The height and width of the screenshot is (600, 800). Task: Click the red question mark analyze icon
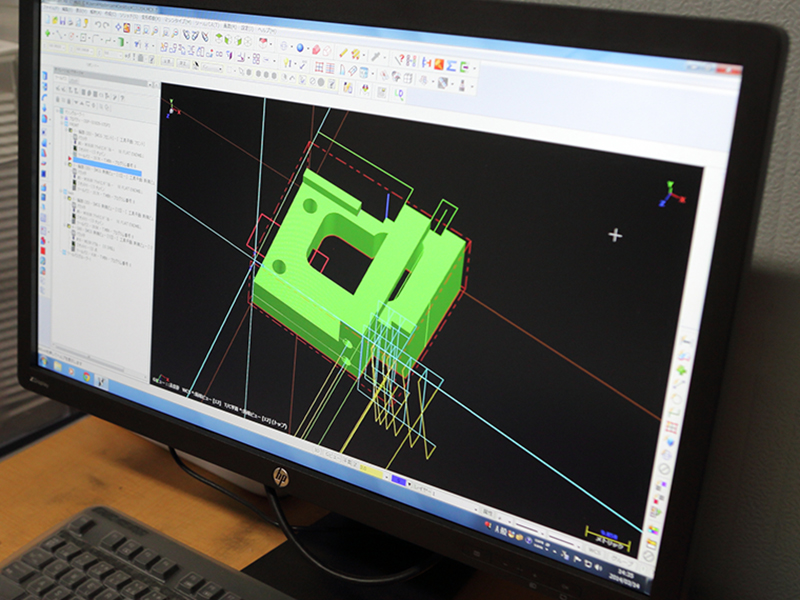tap(400, 59)
